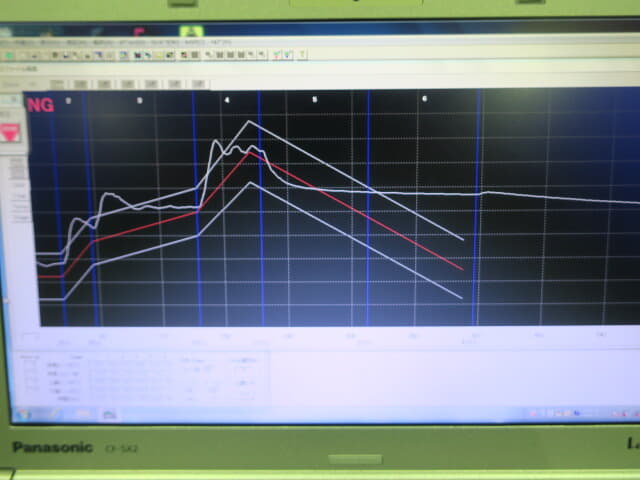Select the last tab above the graph
The image size is (640, 480).
[198, 84]
